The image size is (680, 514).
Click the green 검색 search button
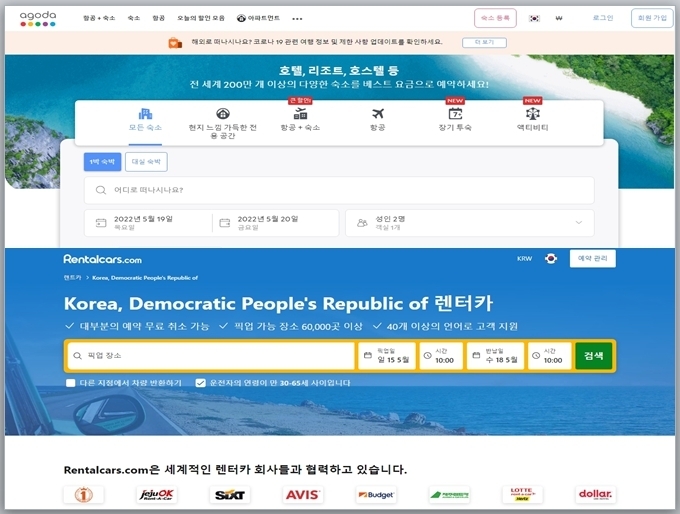point(594,356)
